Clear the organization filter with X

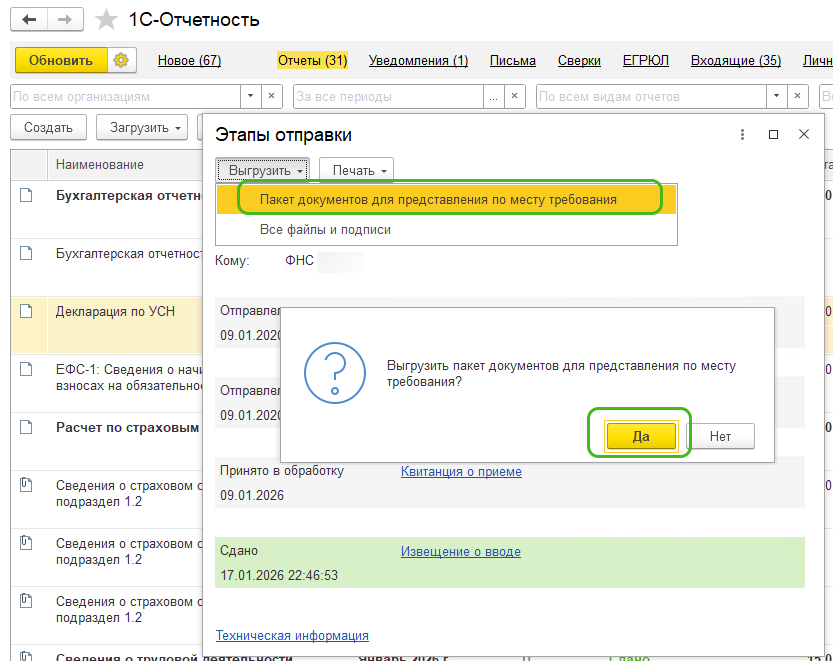pyautogui.click(x=273, y=97)
